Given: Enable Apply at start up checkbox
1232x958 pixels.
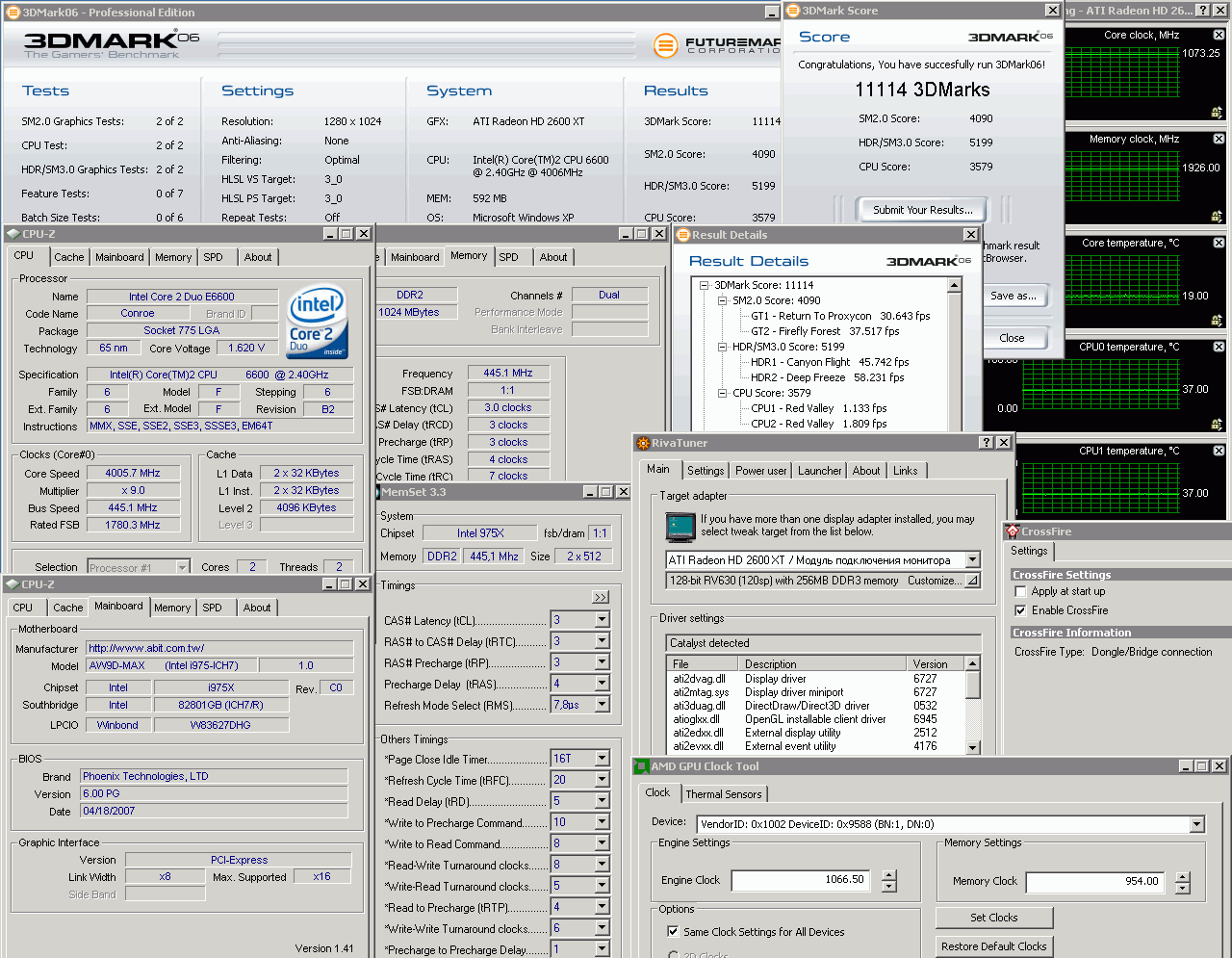Looking at the screenshot, I should 1020,591.
